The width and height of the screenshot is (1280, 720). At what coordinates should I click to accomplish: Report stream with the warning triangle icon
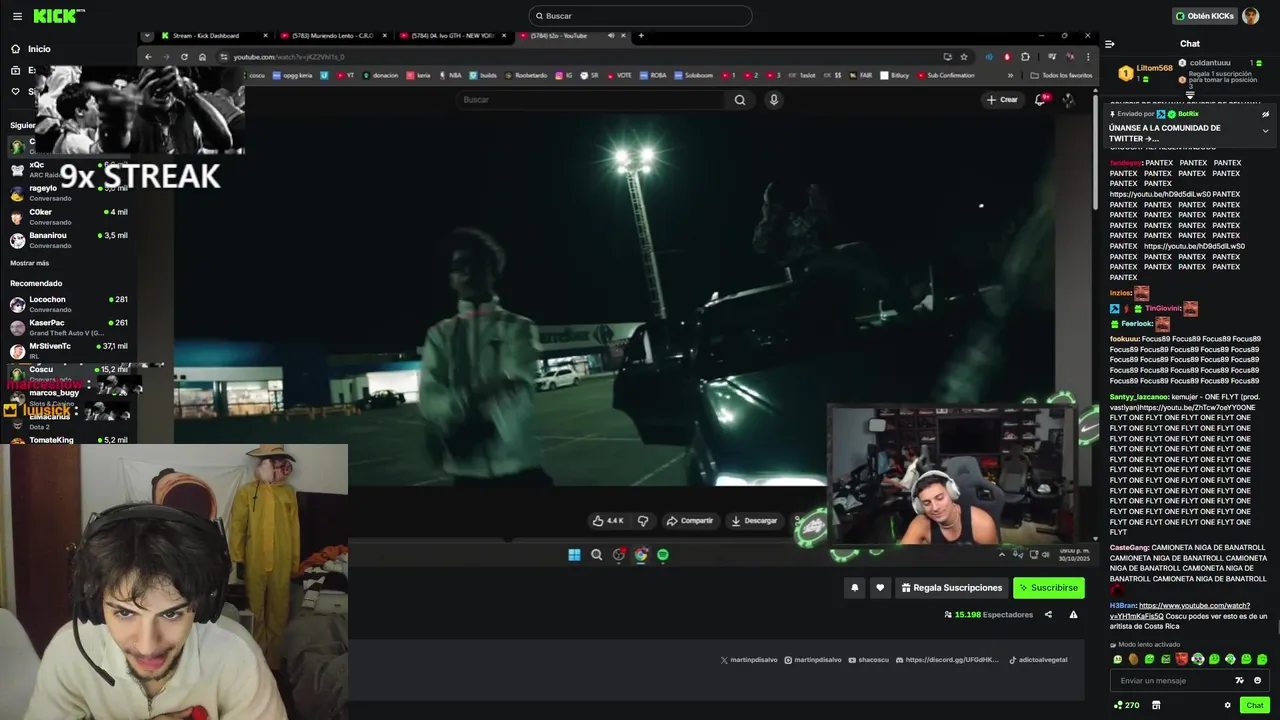pos(1073,615)
